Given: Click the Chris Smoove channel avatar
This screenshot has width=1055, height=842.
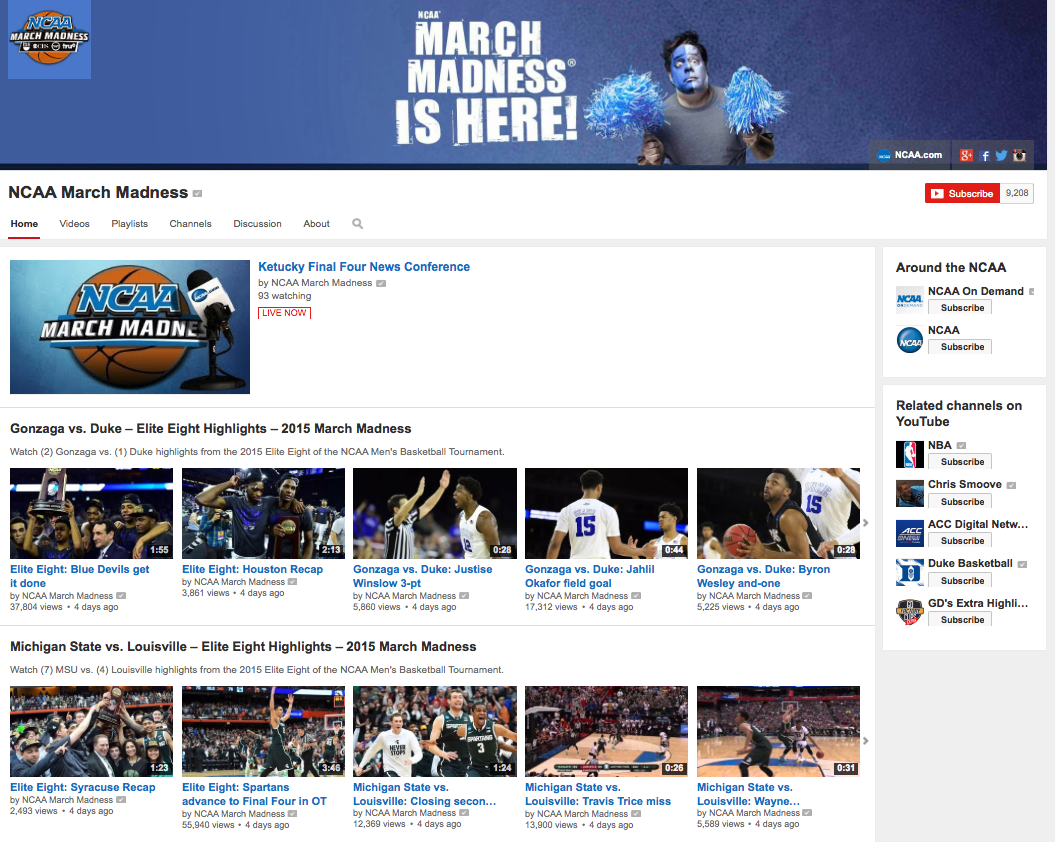Looking at the screenshot, I should (x=910, y=493).
